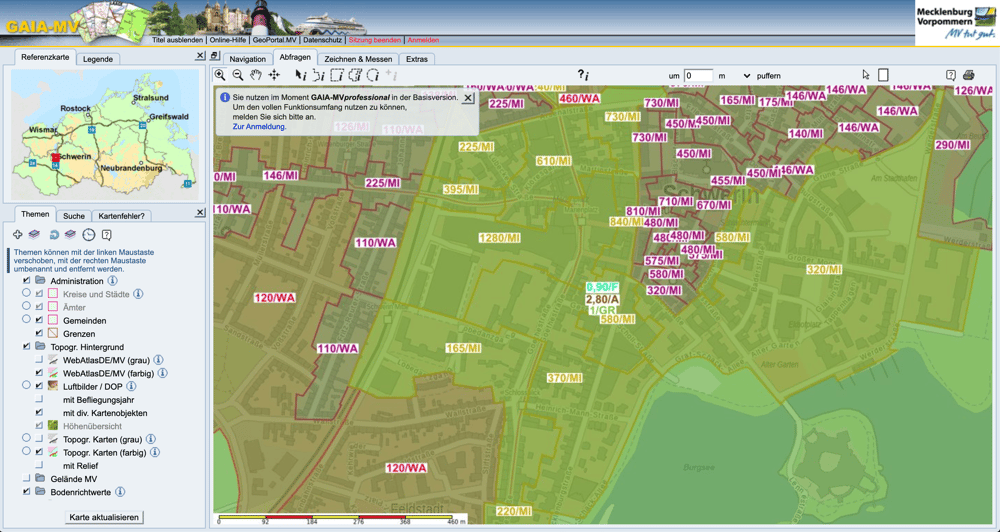Click the blank page icon in toolbar
Screen dimensions: 1000x532
point(883,75)
